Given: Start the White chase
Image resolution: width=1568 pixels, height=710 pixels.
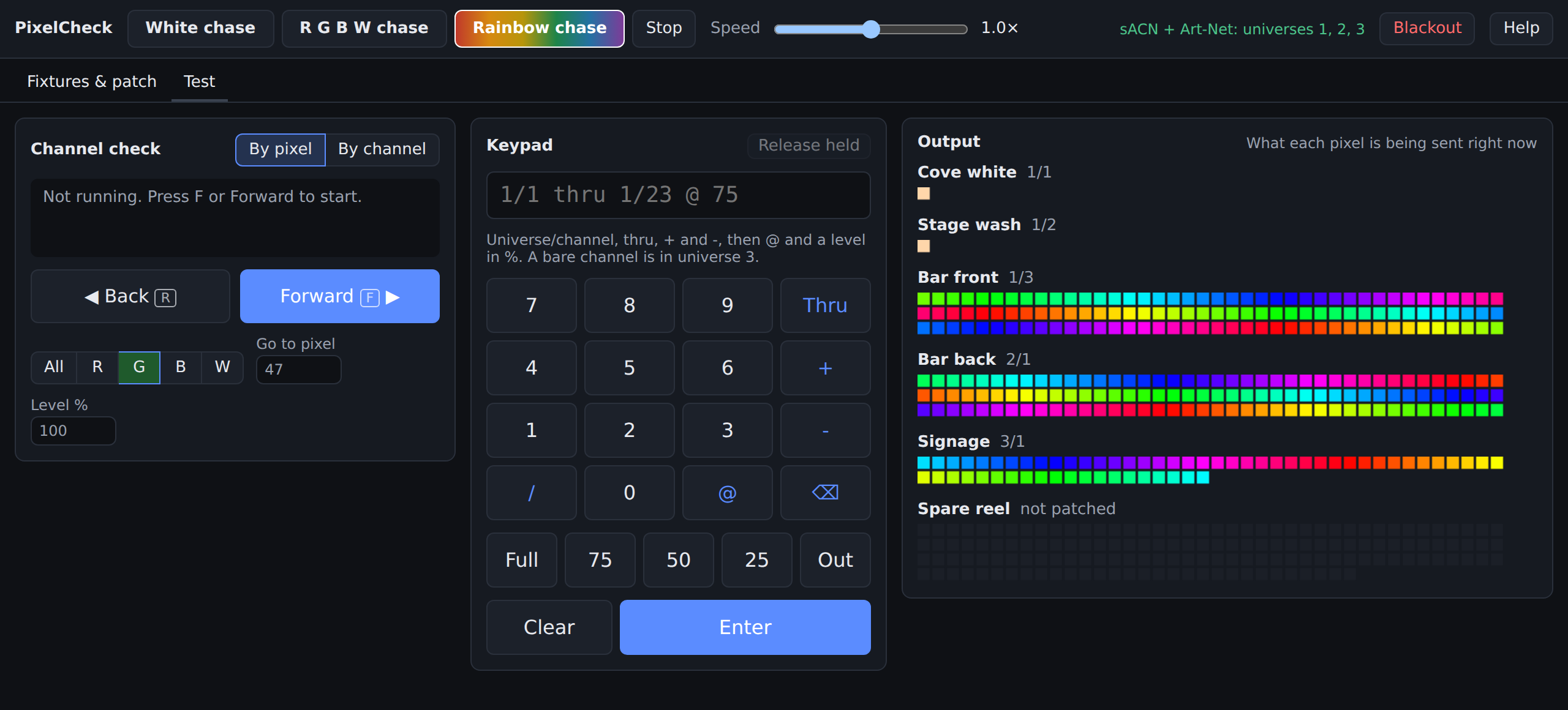Looking at the screenshot, I should tap(200, 28).
